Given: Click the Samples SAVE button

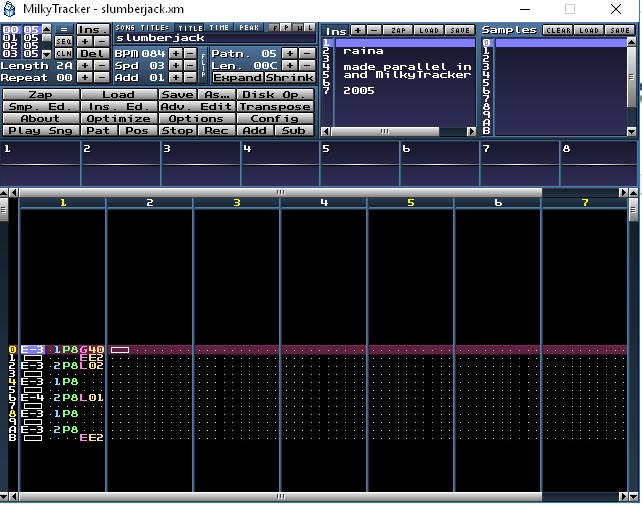Looking at the screenshot, I should coord(620,30).
